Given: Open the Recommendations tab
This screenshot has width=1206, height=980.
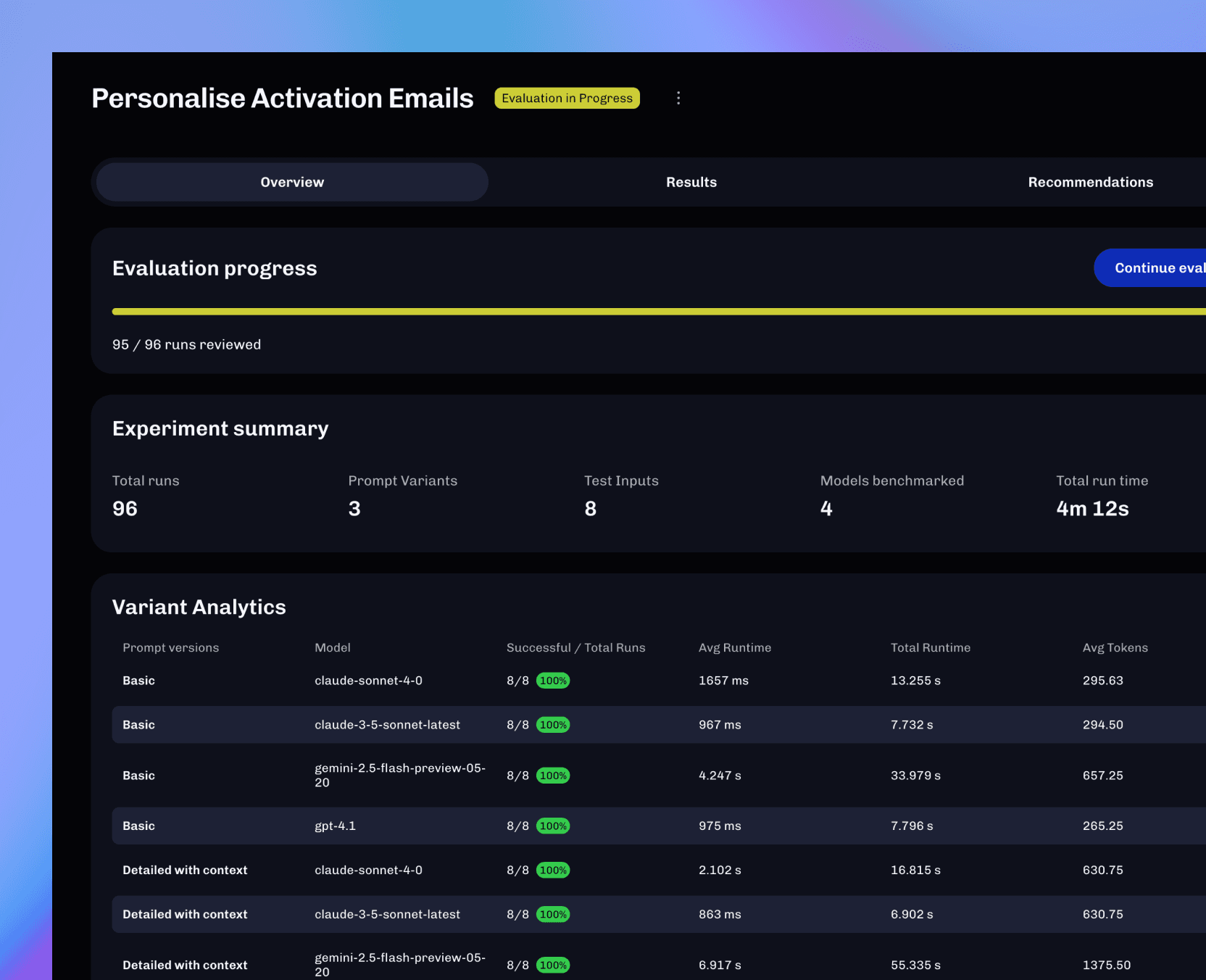Looking at the screenshot, I should [1090, 182].
